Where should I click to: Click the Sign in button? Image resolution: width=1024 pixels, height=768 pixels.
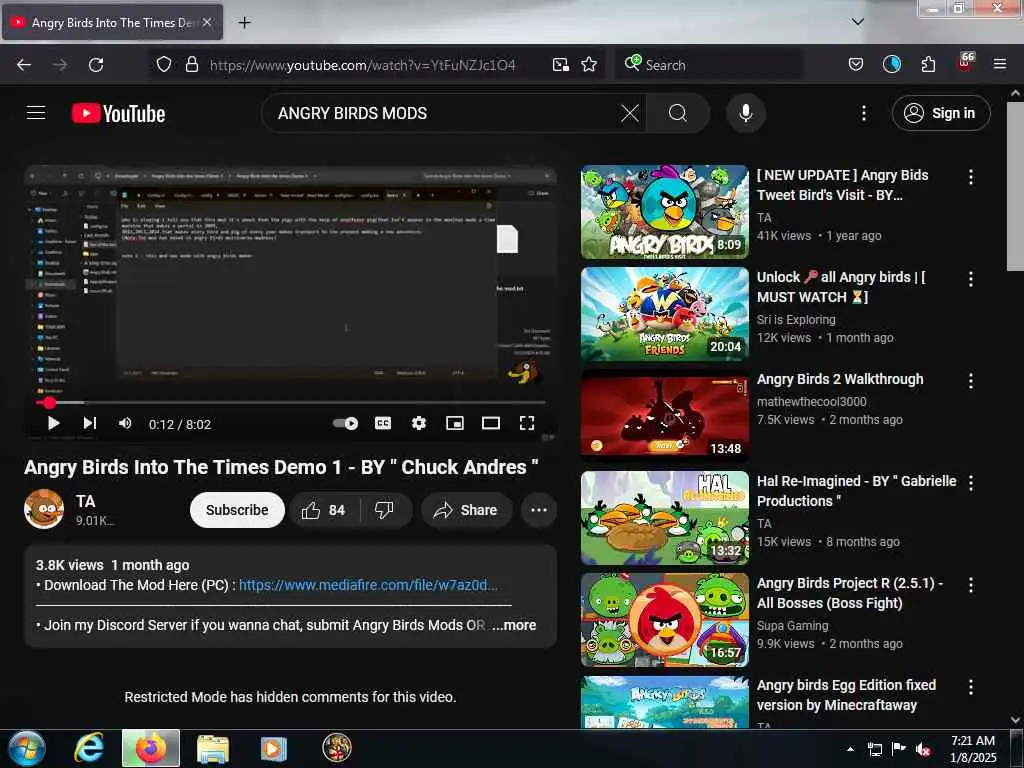coord(940,113)
